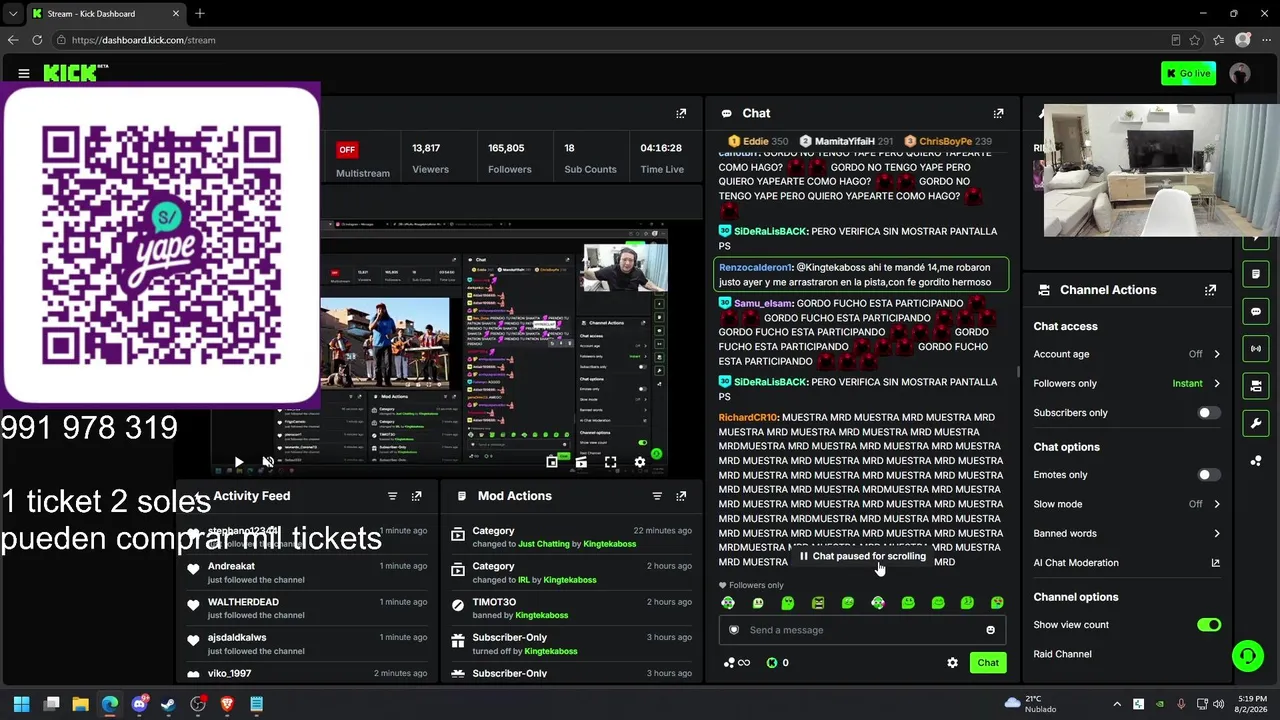Expand Account age options

point(1217,354)
